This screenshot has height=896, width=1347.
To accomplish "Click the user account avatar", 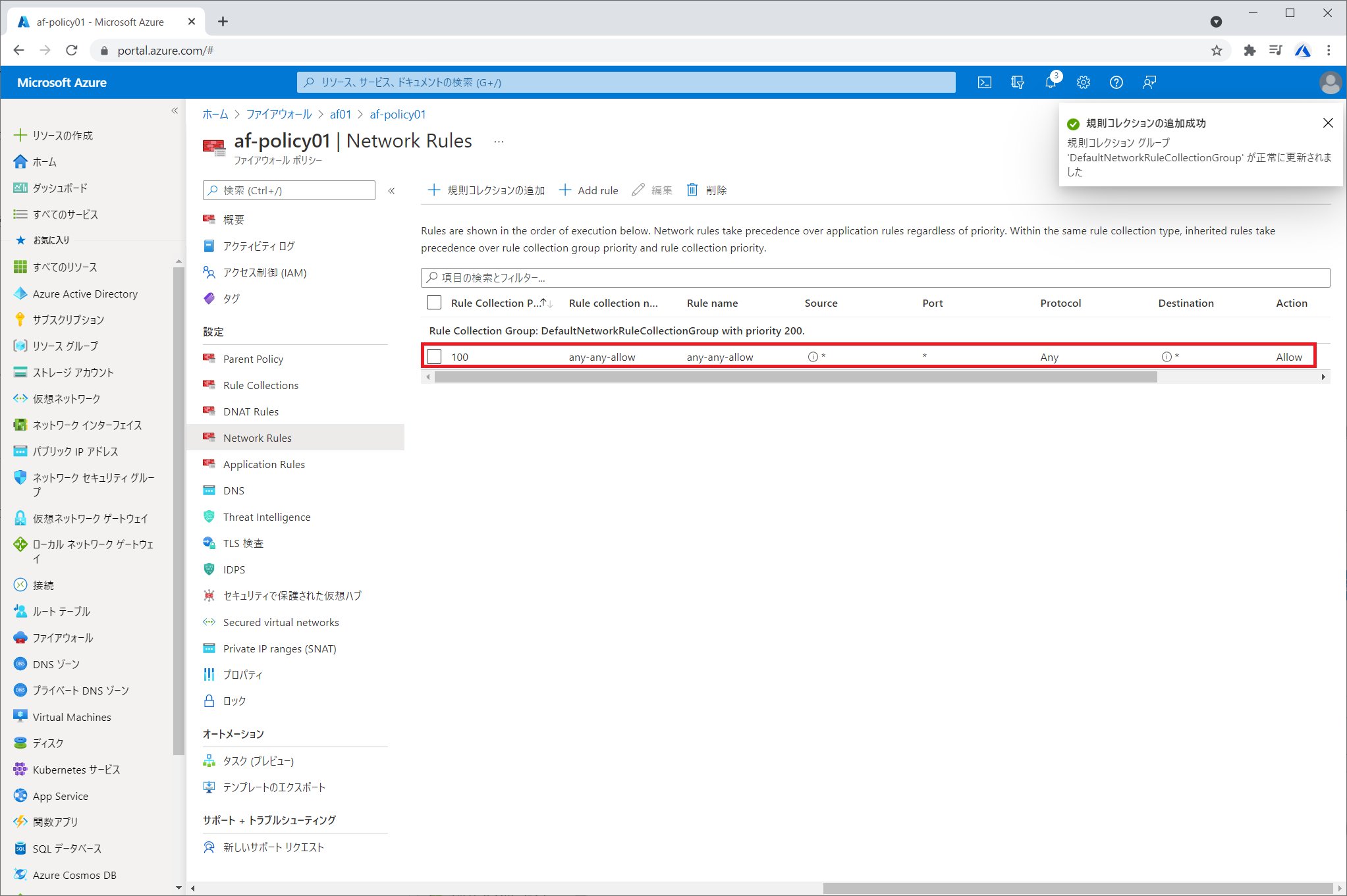I will click(1330, 82).
